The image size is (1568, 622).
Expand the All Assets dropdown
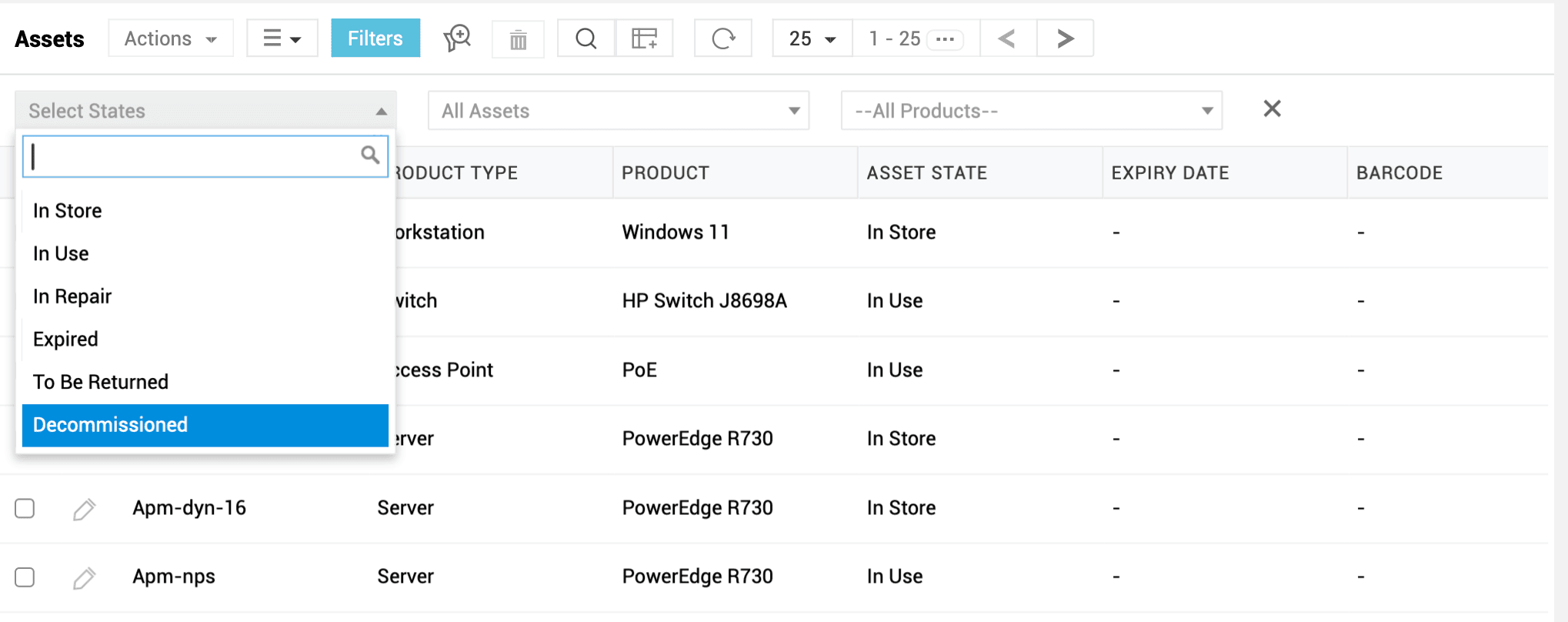click(618, 111)
